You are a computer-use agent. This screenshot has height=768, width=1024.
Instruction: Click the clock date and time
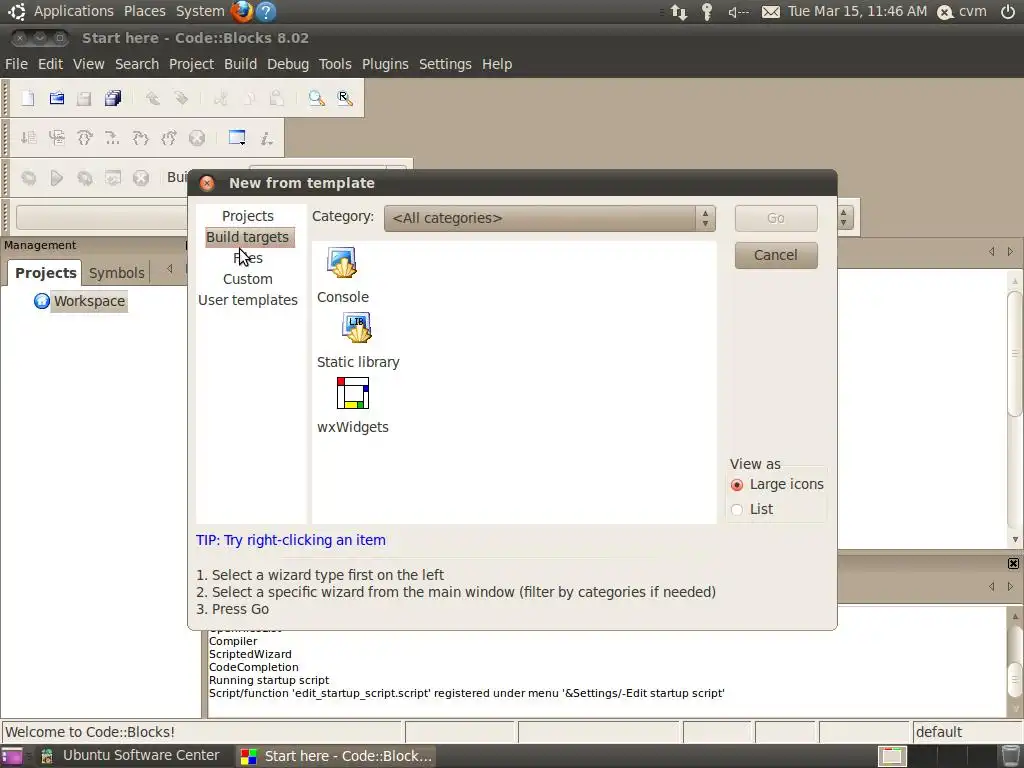[857, 11]
